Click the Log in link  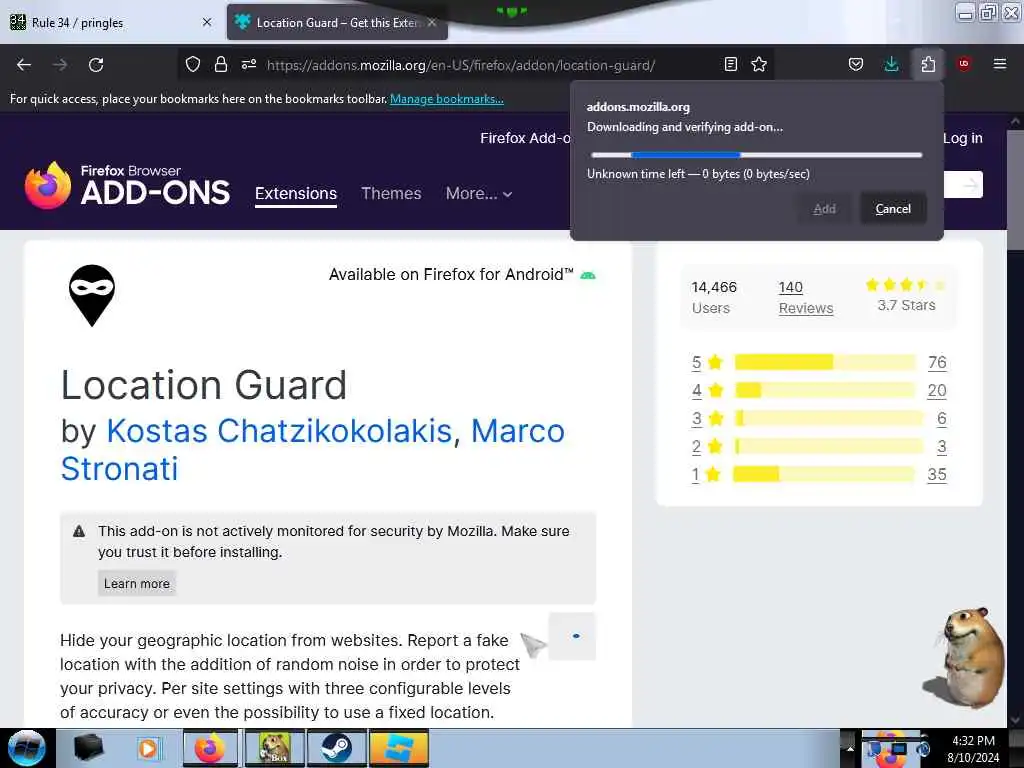(x=963, y=138)
